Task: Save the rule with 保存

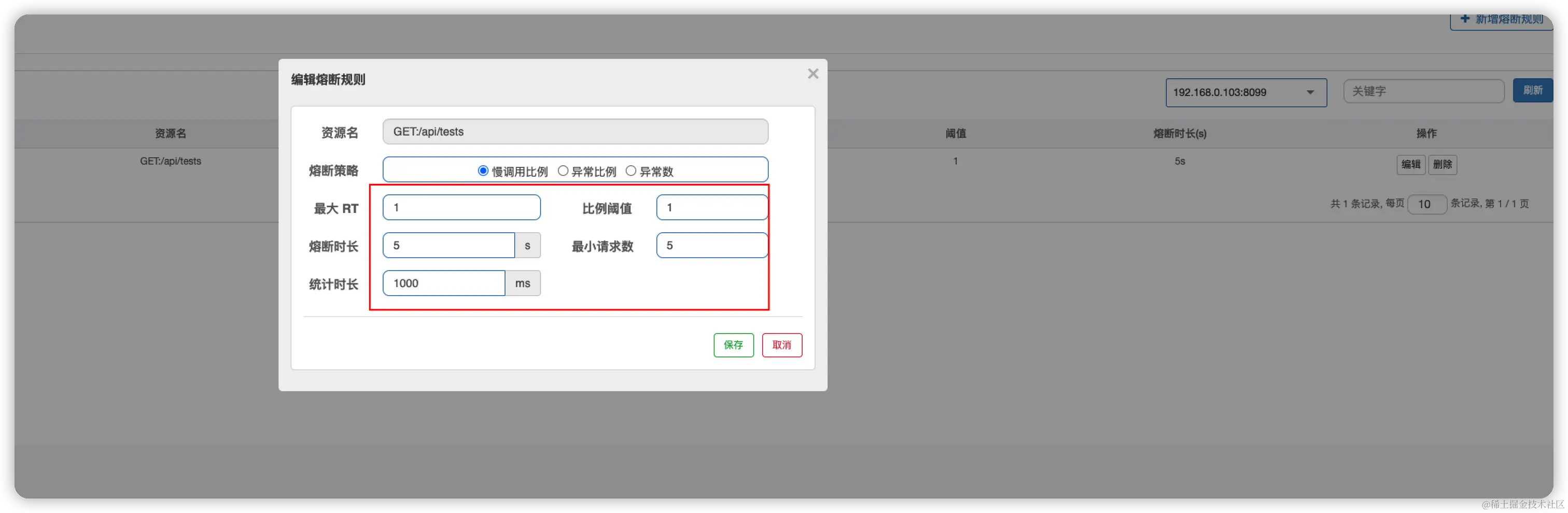Action: 733,345
